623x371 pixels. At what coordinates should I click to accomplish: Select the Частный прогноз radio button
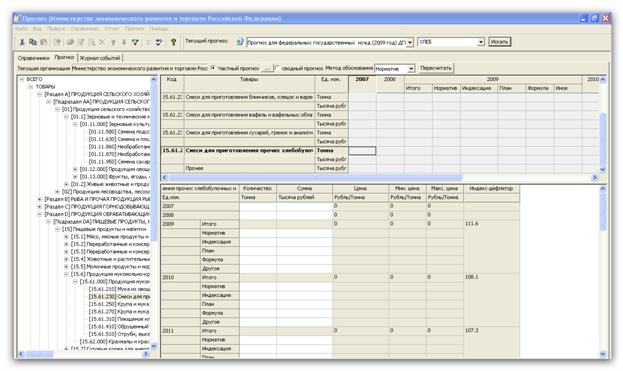point(213,68)
